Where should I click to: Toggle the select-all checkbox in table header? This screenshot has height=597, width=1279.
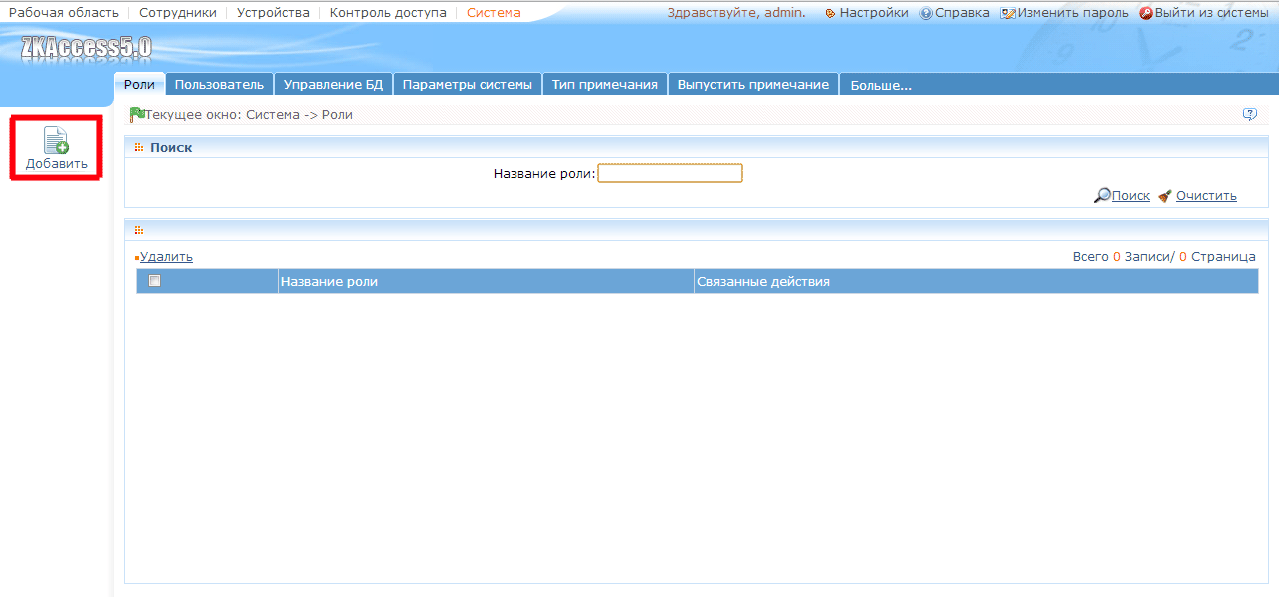coord(154,281)
